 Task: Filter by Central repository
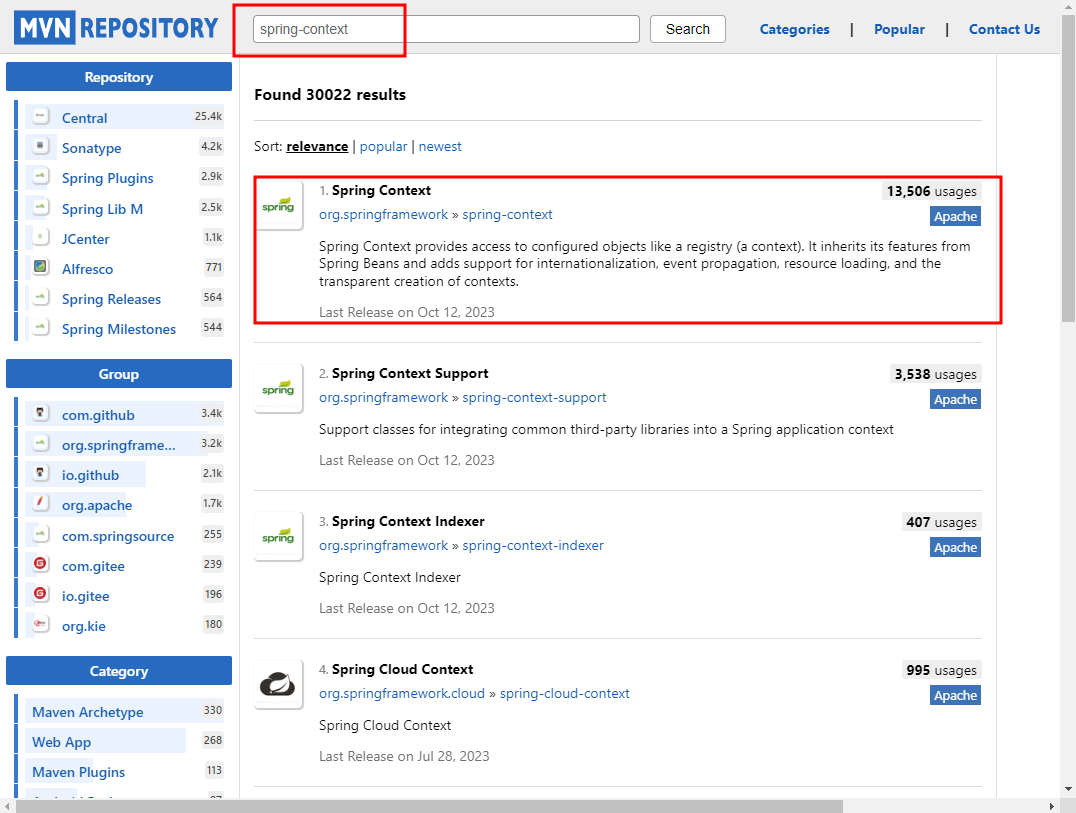point(84,118)
